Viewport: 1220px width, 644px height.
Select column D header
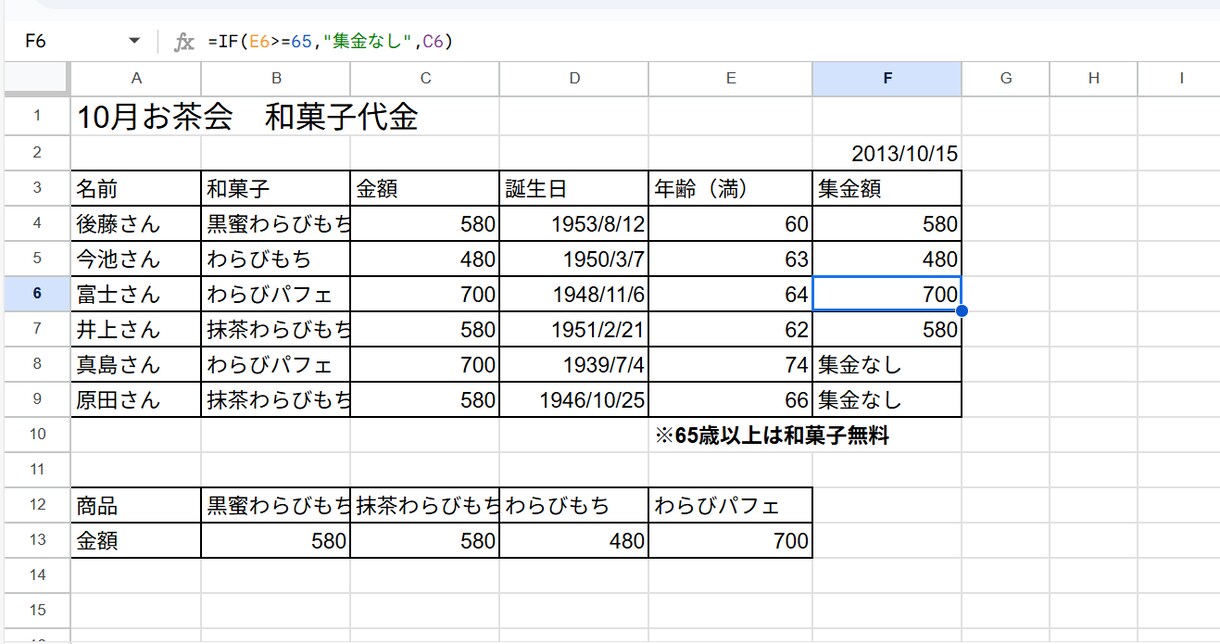(x=574, y=78)
